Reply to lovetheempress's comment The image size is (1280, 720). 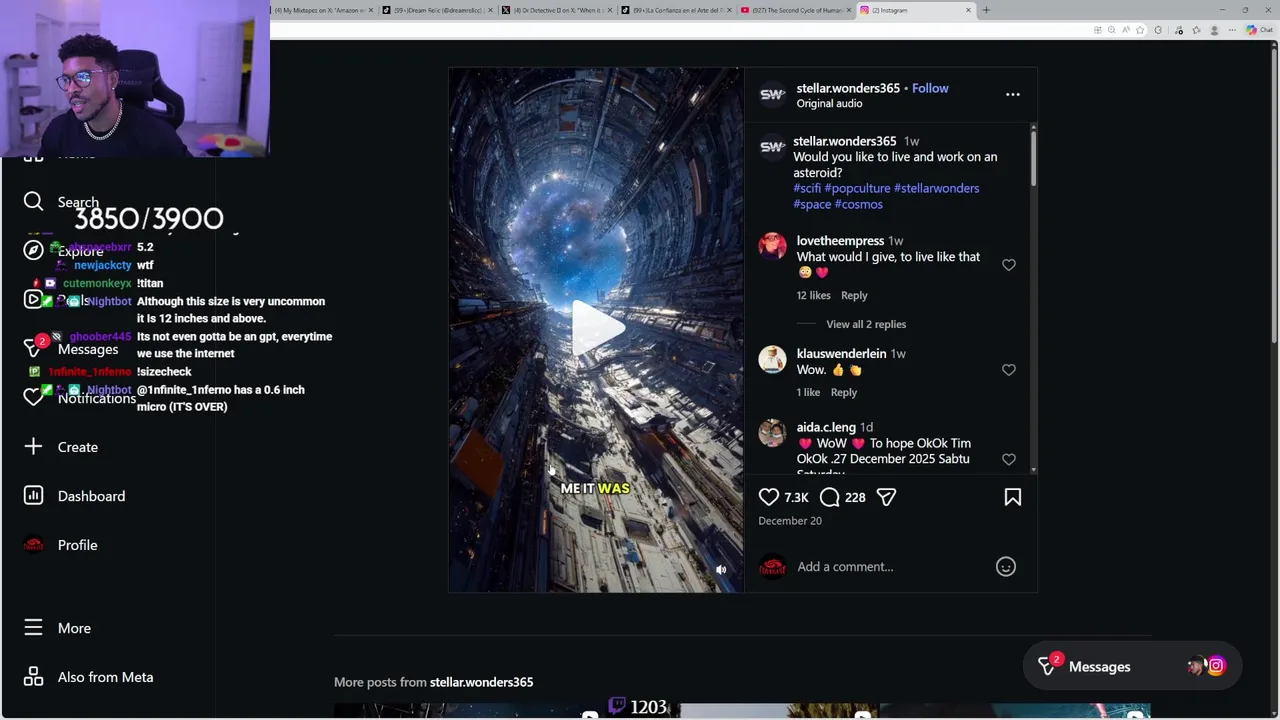click(x=854, y=295)
